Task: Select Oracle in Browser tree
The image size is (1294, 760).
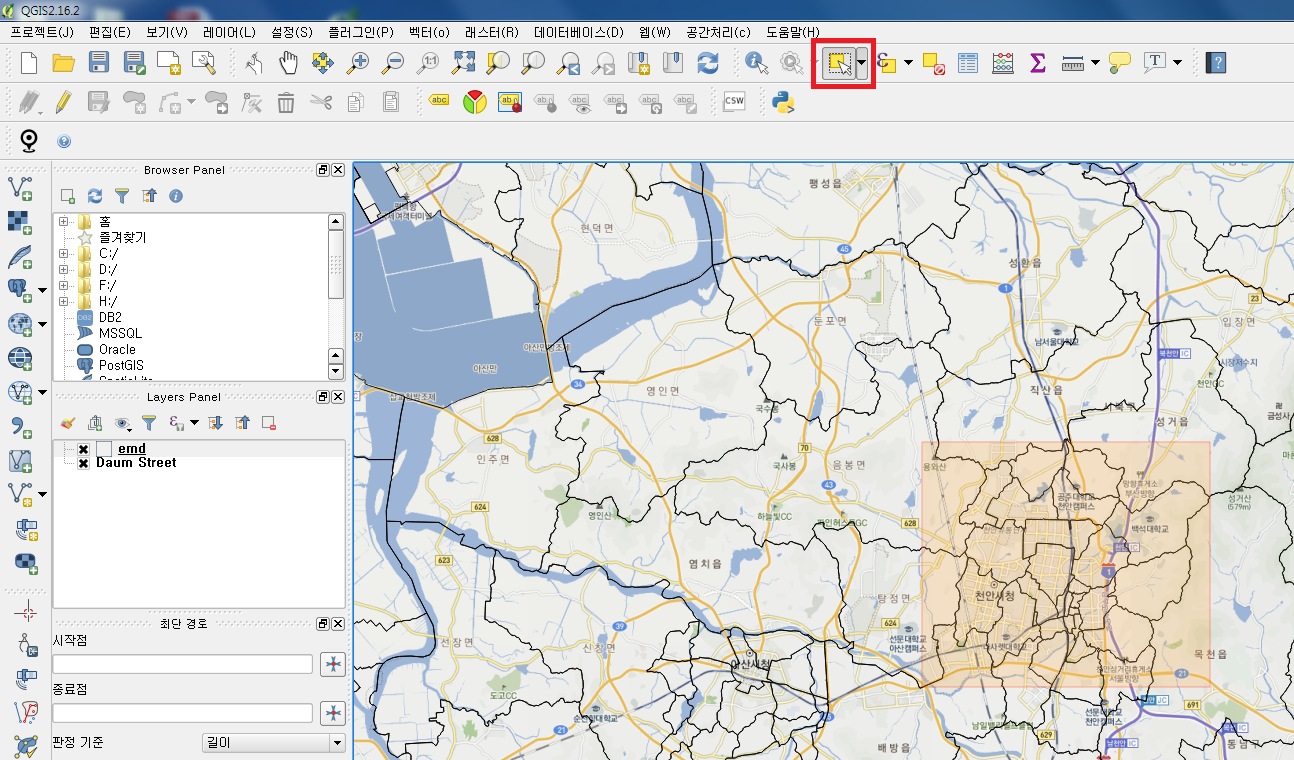Action: point(117,350)
